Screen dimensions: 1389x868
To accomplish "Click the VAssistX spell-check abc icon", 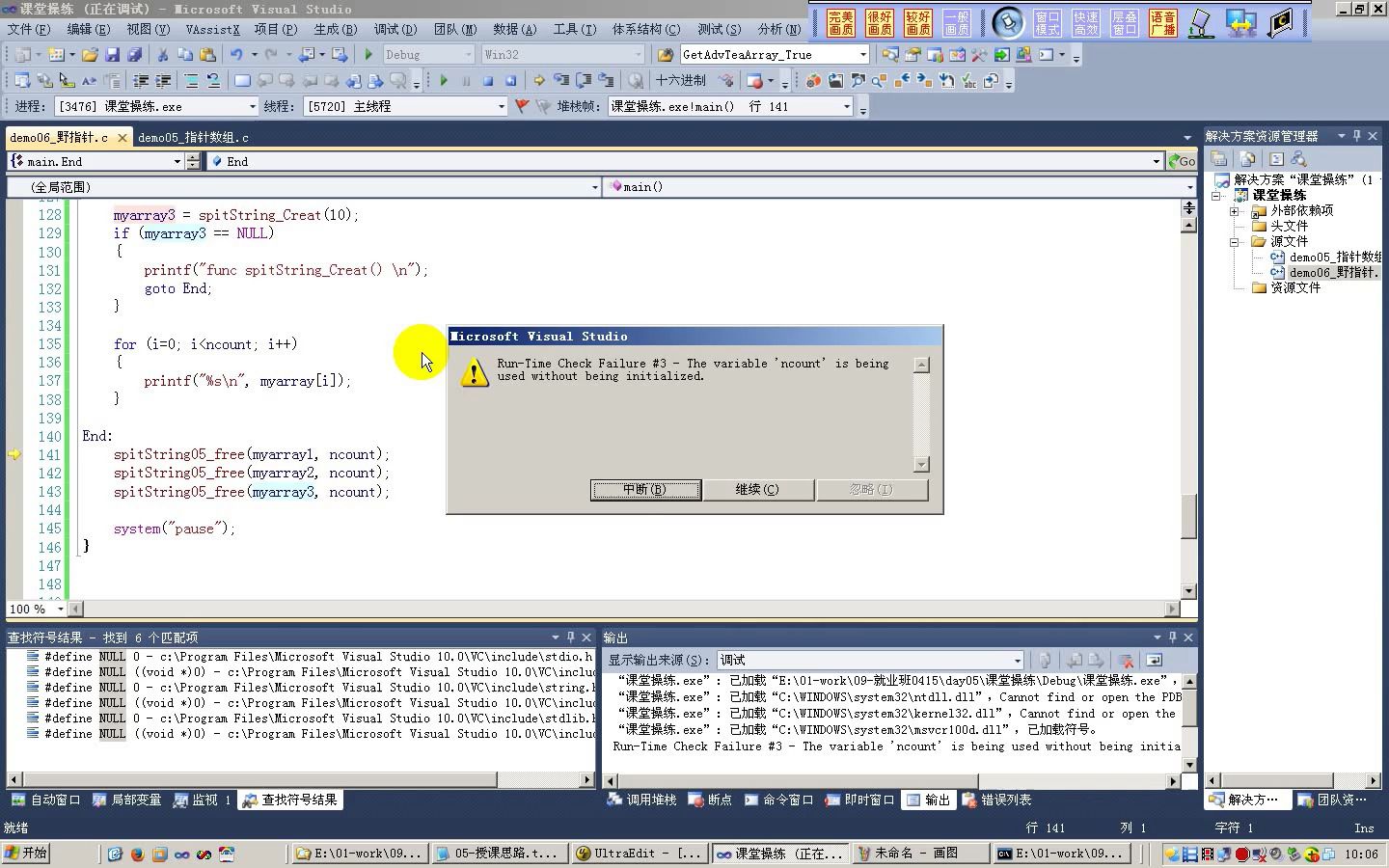I will [969, 80].
